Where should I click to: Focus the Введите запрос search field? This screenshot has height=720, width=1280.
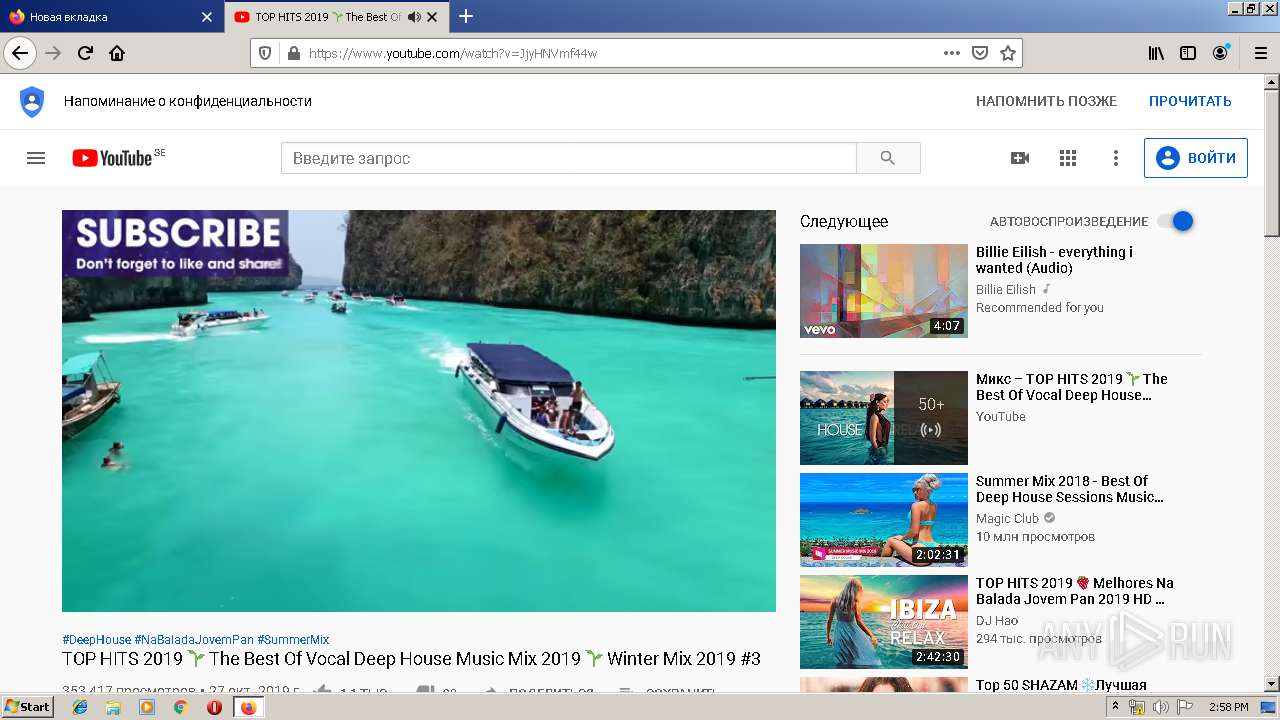pos(569,158)
